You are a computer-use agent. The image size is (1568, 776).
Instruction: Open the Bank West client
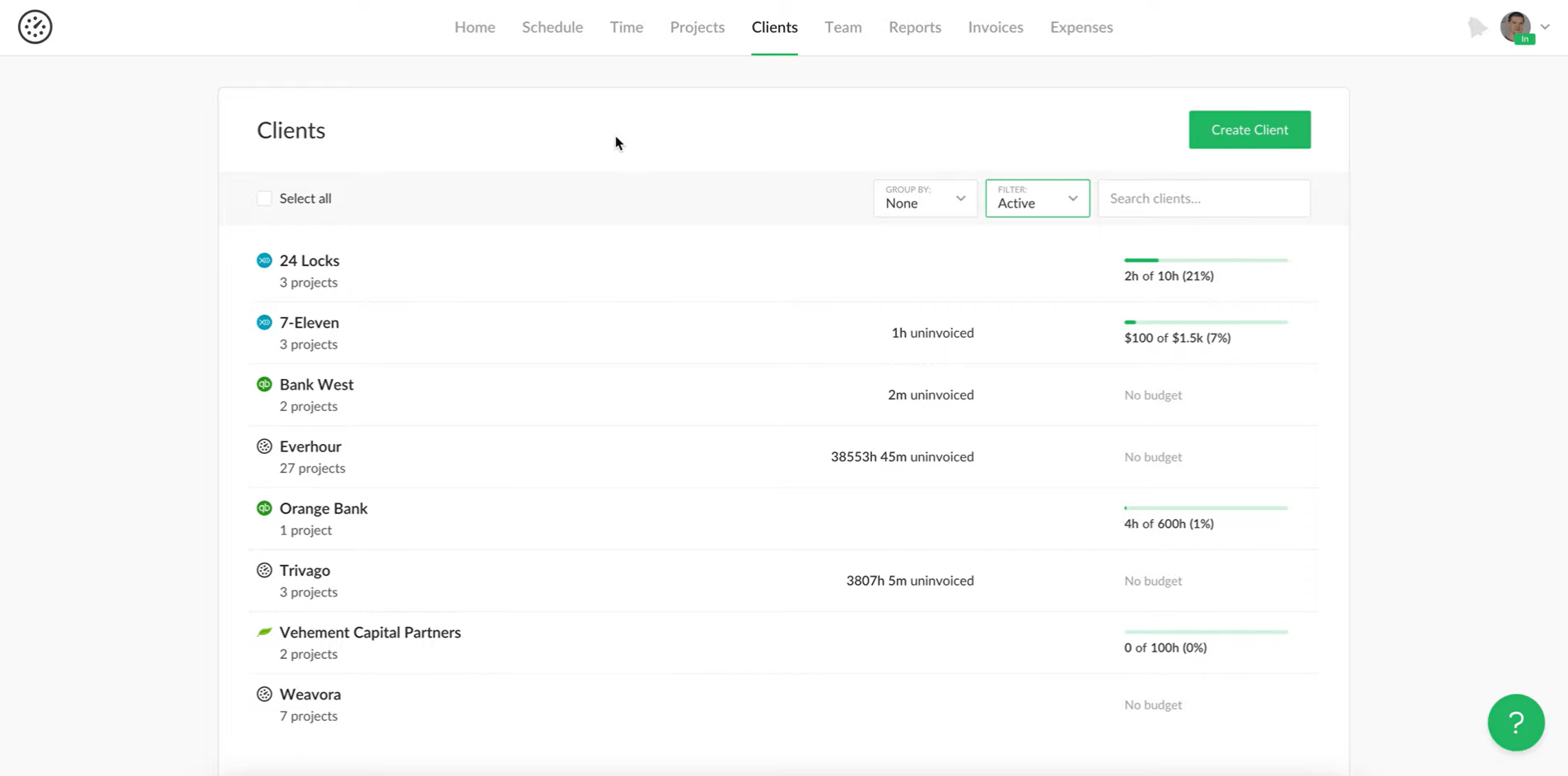click(317, 384)
